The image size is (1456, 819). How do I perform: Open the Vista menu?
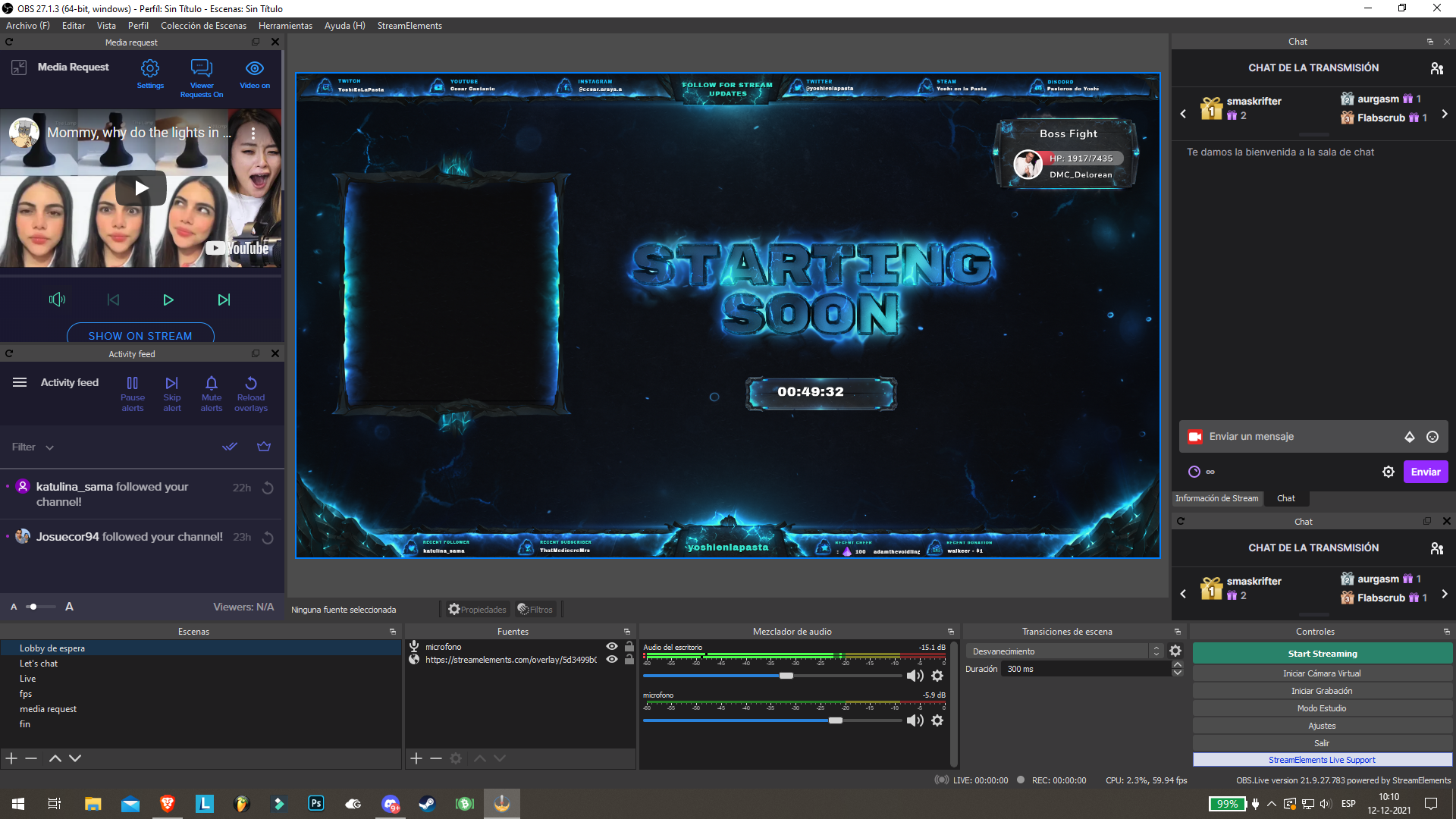106,26
